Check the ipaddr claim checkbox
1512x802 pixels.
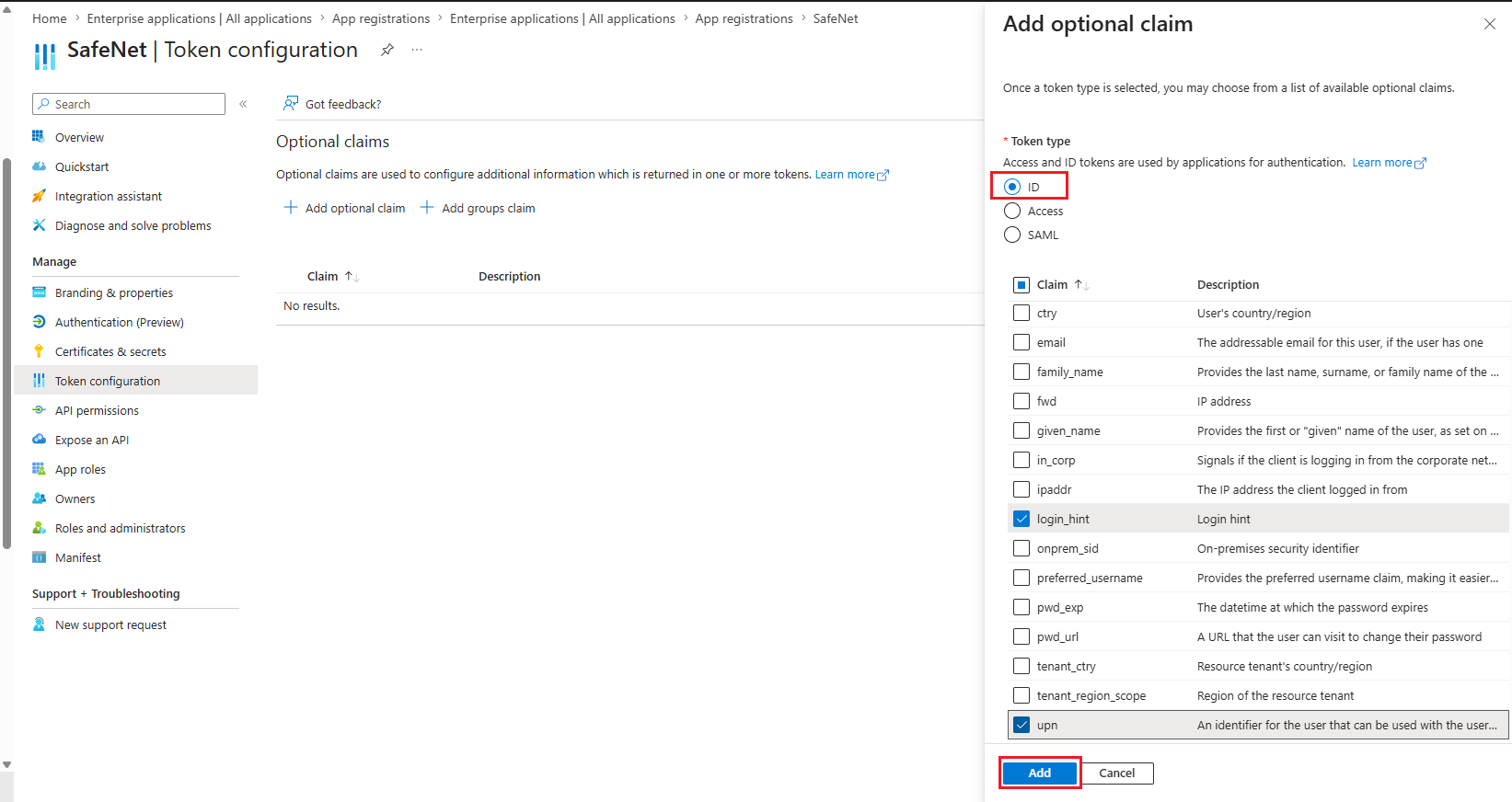pyautogui.click(x=1021, y=489)
